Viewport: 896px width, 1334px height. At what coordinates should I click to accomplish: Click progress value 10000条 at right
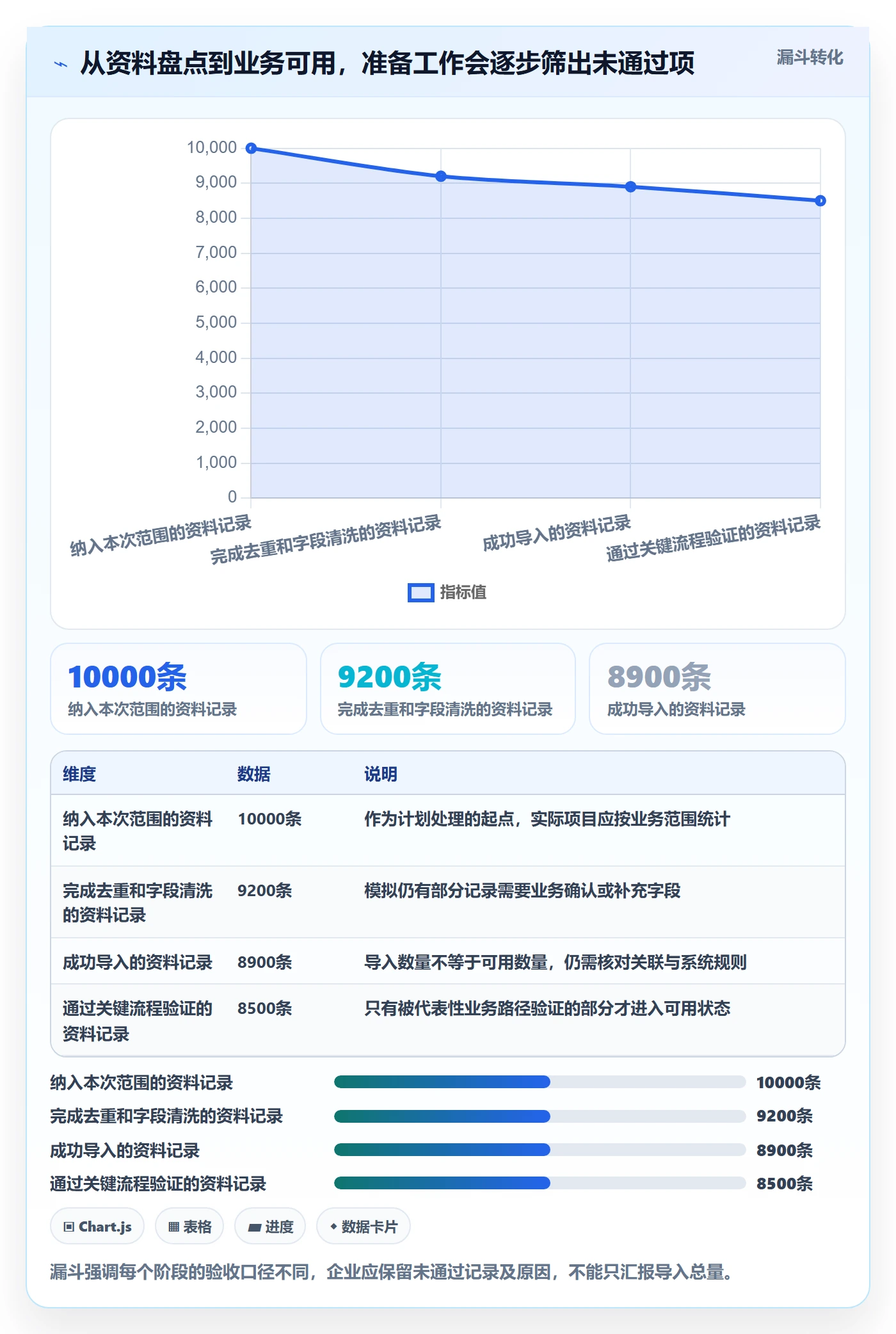click(x=788, y=1082)
